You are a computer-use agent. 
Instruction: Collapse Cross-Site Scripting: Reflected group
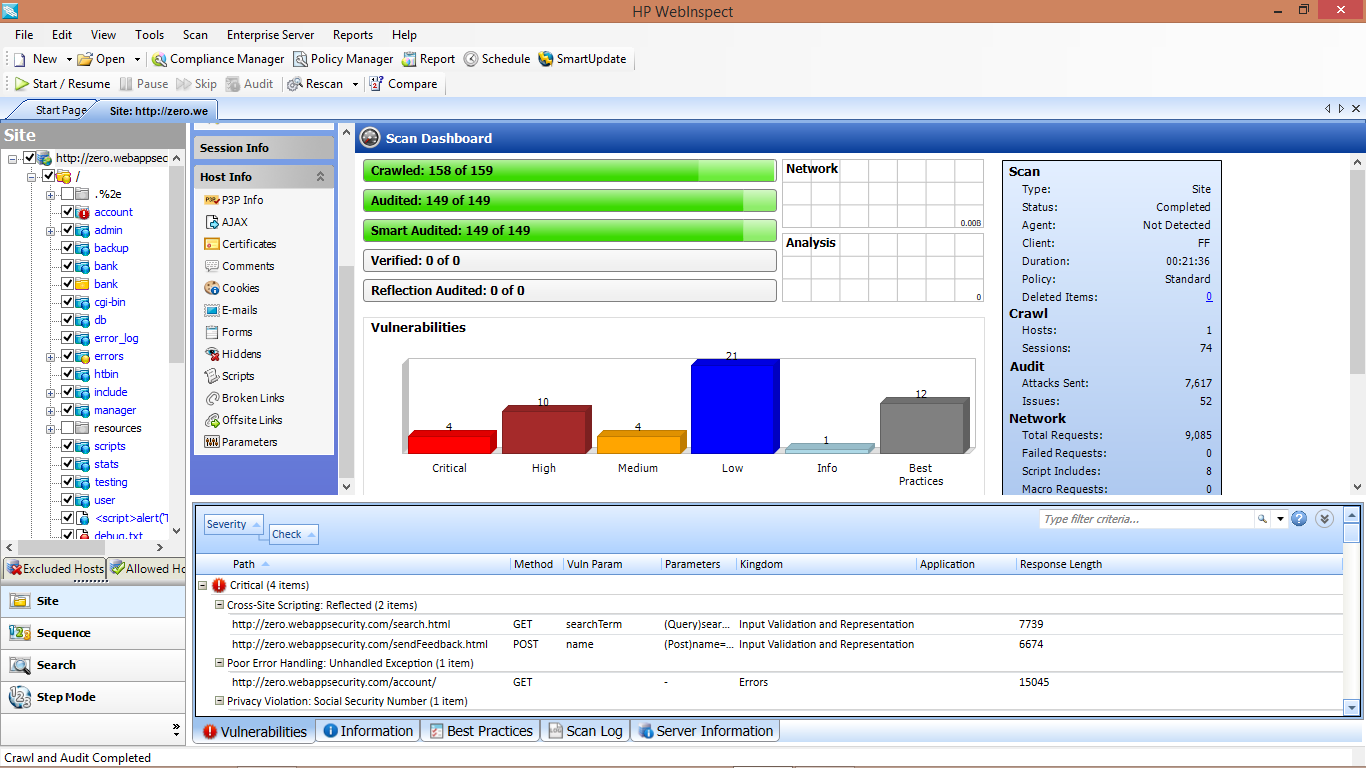(219, 605)
